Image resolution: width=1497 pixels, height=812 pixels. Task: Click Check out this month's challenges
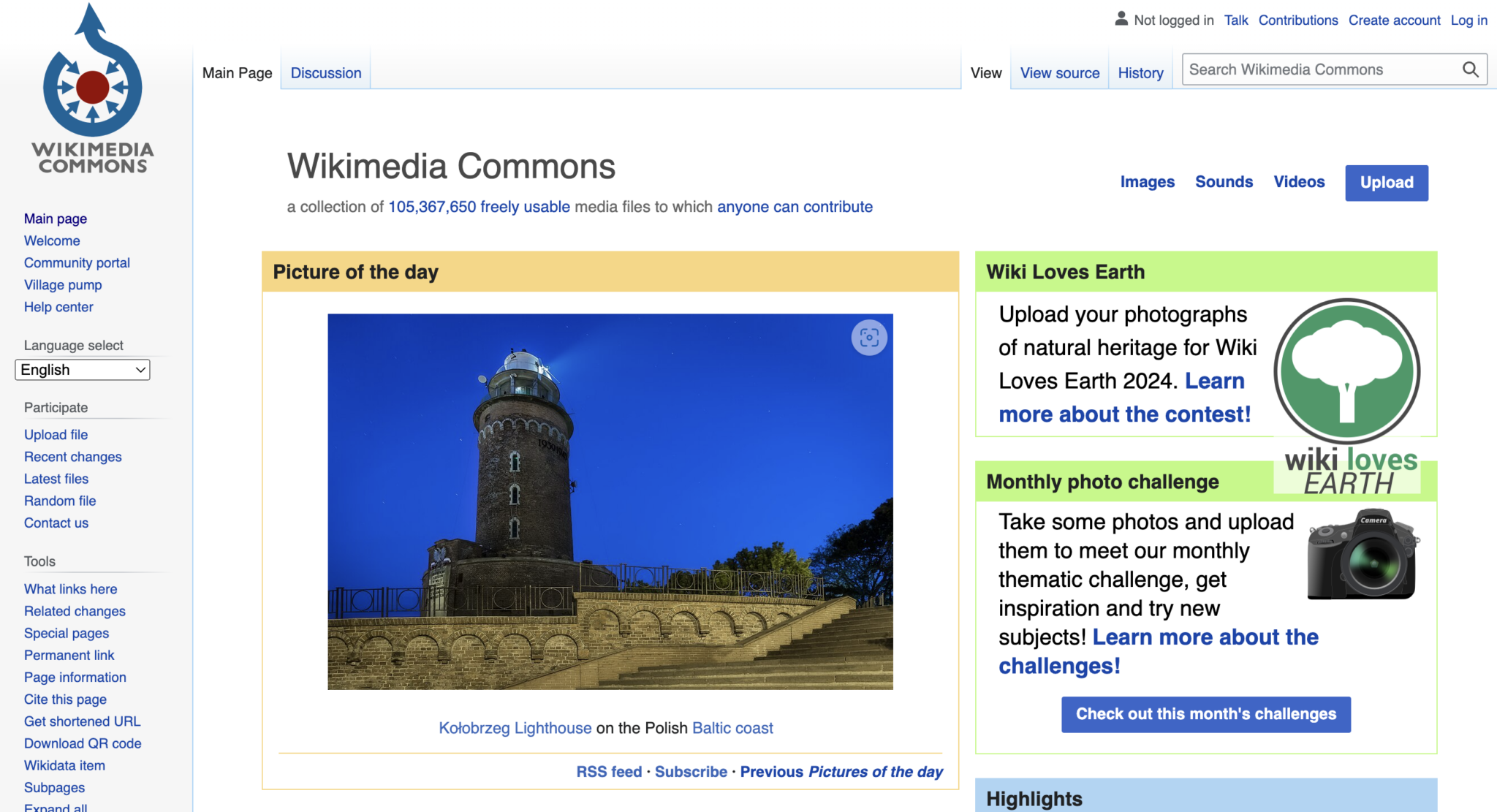pos(1205,714)
